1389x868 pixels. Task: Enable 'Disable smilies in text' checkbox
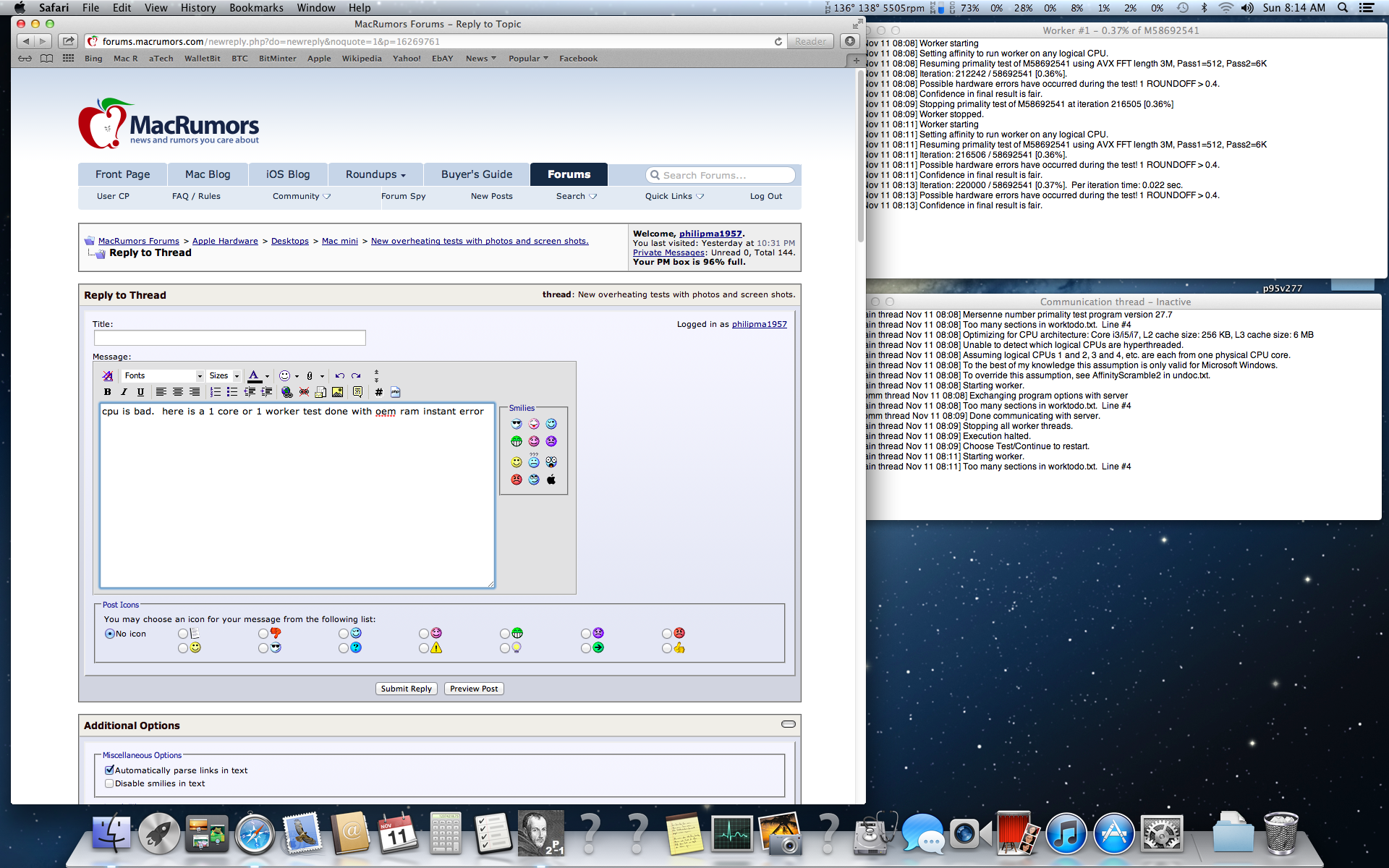109,783
